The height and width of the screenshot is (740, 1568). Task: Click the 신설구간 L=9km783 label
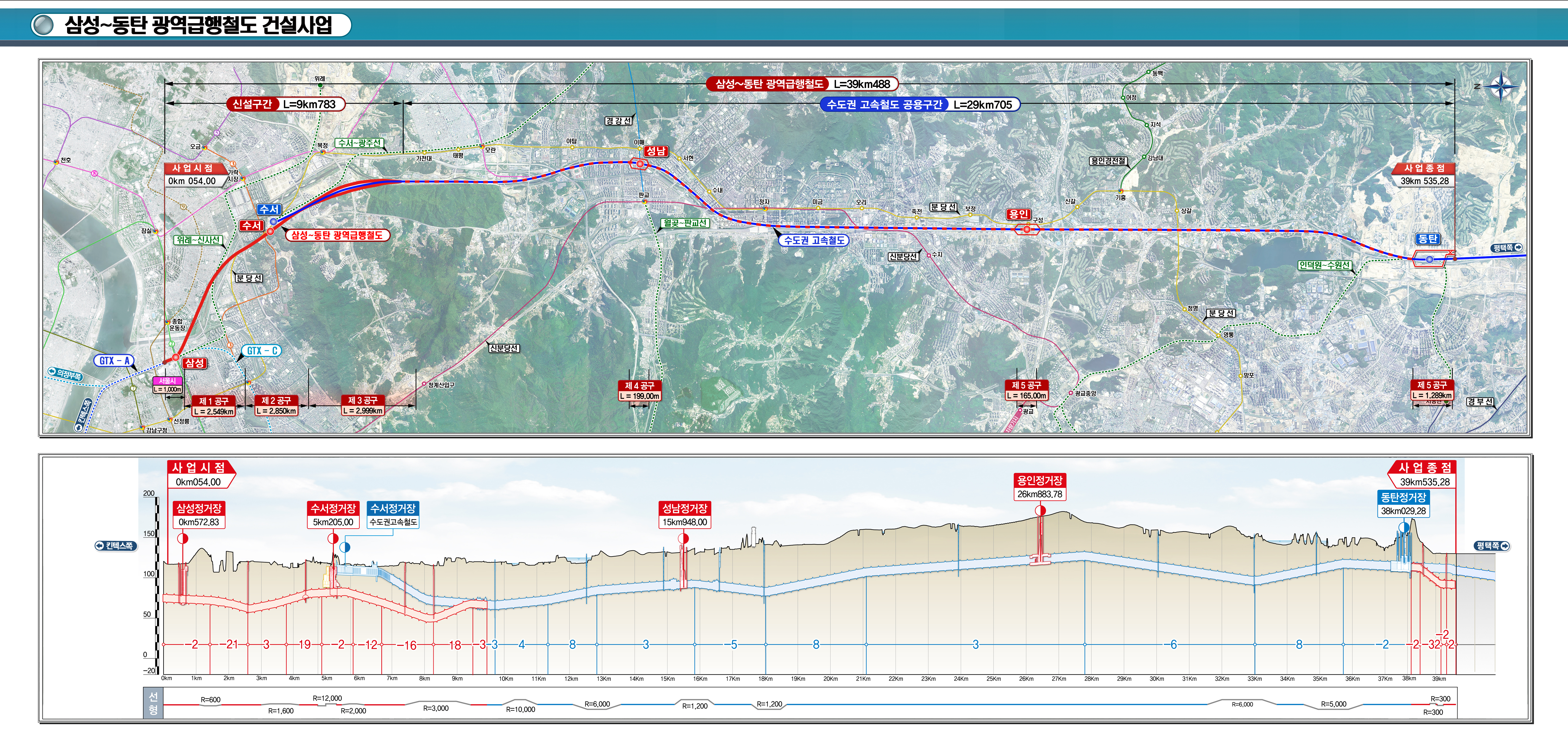click(x=286, y=104)
